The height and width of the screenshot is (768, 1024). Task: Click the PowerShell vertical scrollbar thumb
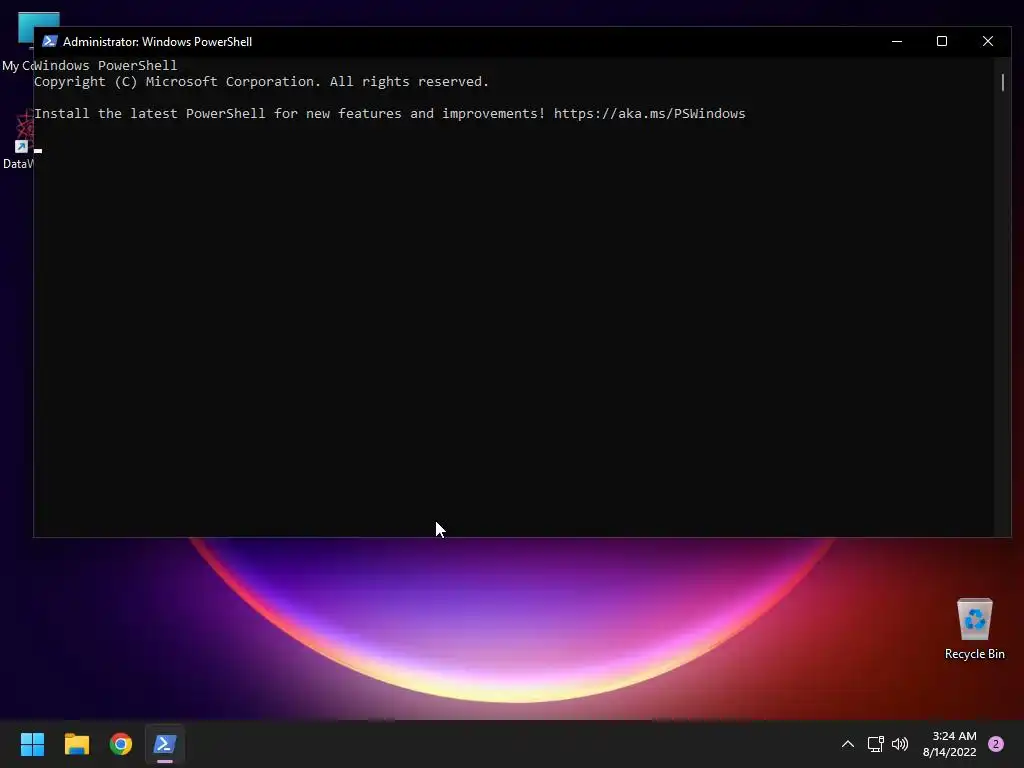pyautogui.click(x=1002, y=82)
